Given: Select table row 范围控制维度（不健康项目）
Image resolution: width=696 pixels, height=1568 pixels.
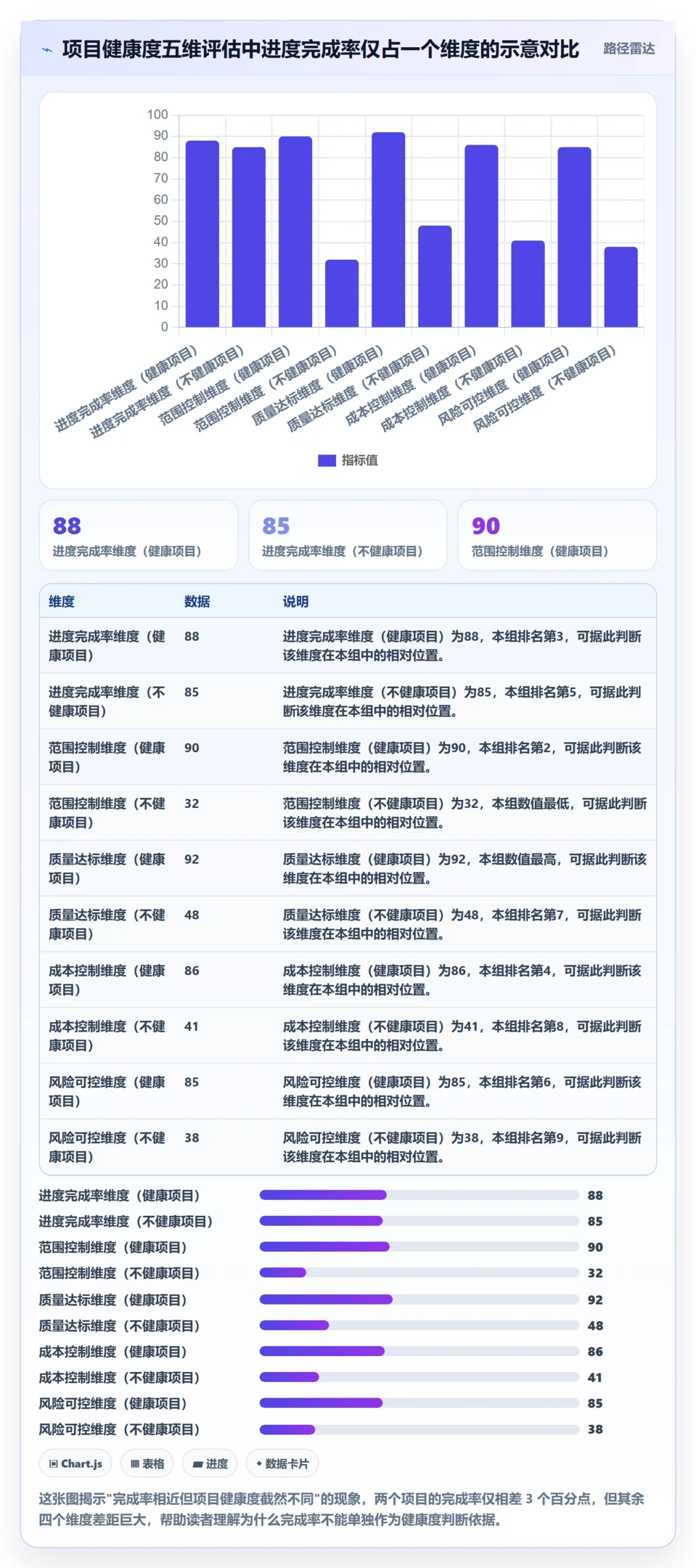Looking at the screenshot, I should coord(348,813).
